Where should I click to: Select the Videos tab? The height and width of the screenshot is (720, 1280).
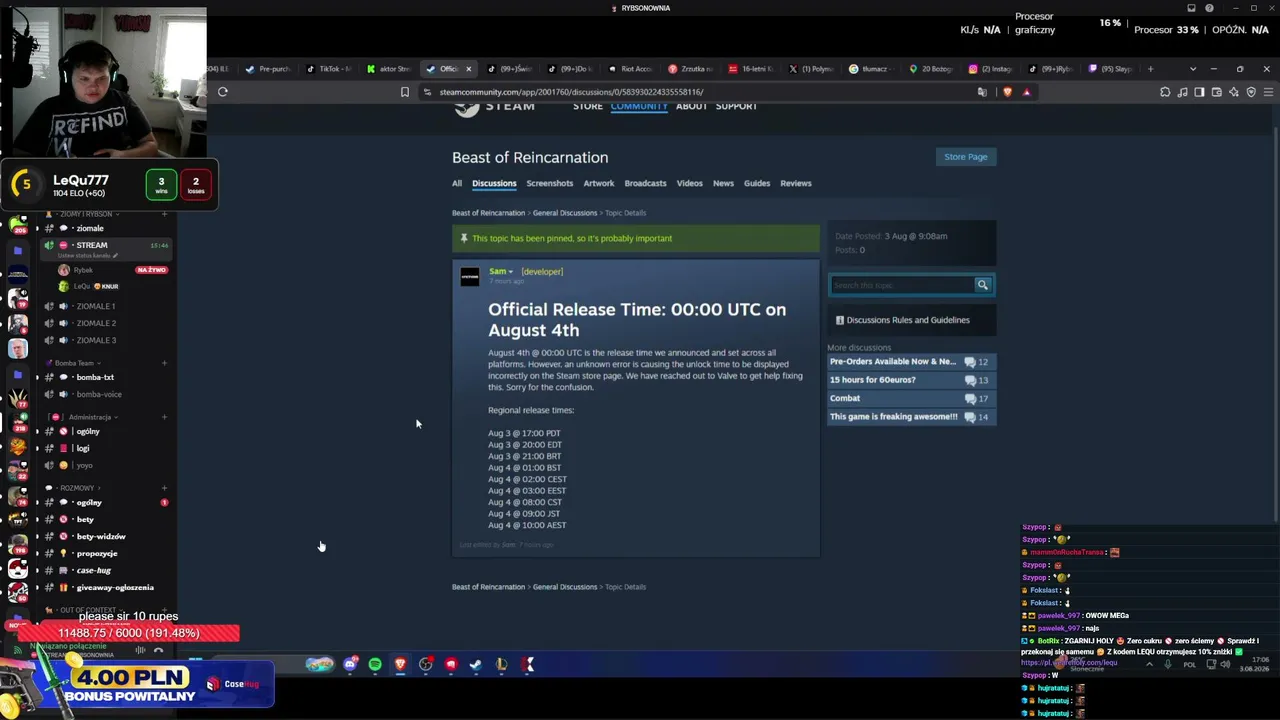(689, 183)
